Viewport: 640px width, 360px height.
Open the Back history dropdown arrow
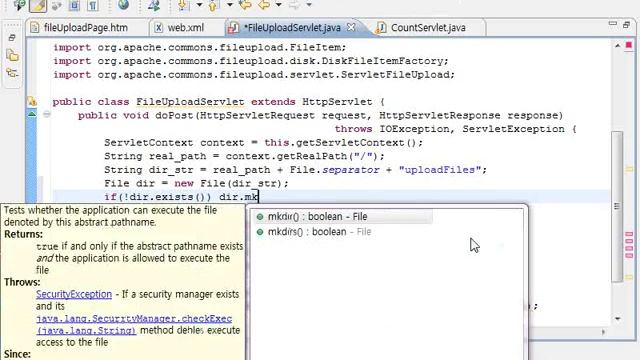click(x=278, y=5)
